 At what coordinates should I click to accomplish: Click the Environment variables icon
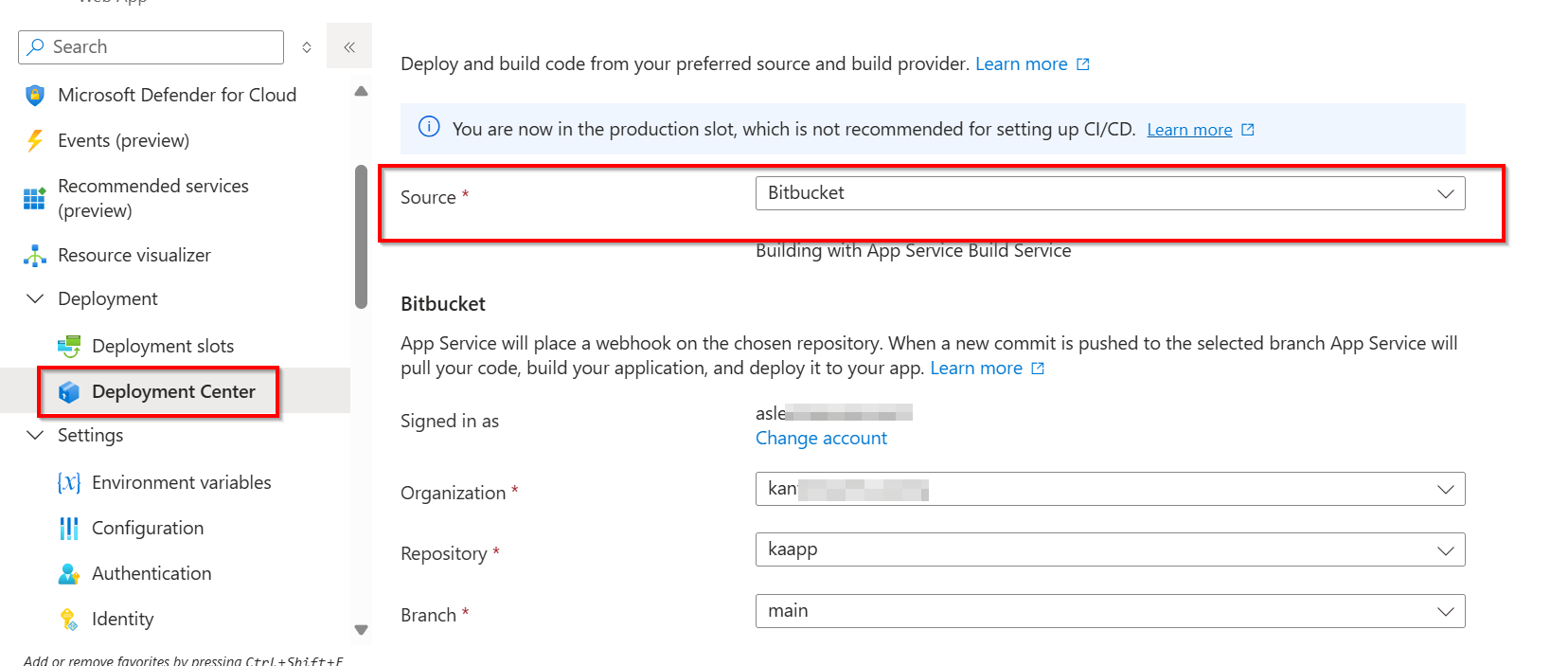pyautogui.click(x=69, y=482)
